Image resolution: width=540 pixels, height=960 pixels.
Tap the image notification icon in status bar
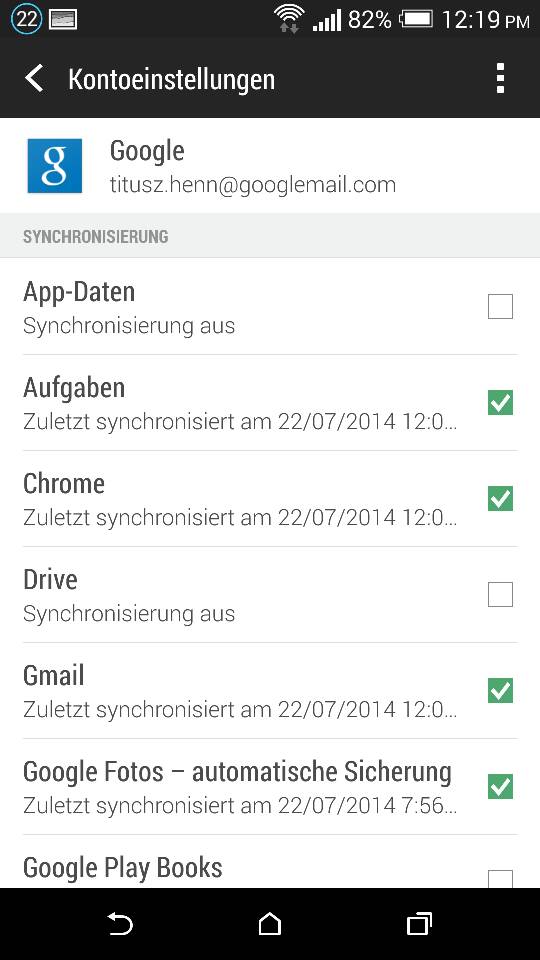(62, 20)
